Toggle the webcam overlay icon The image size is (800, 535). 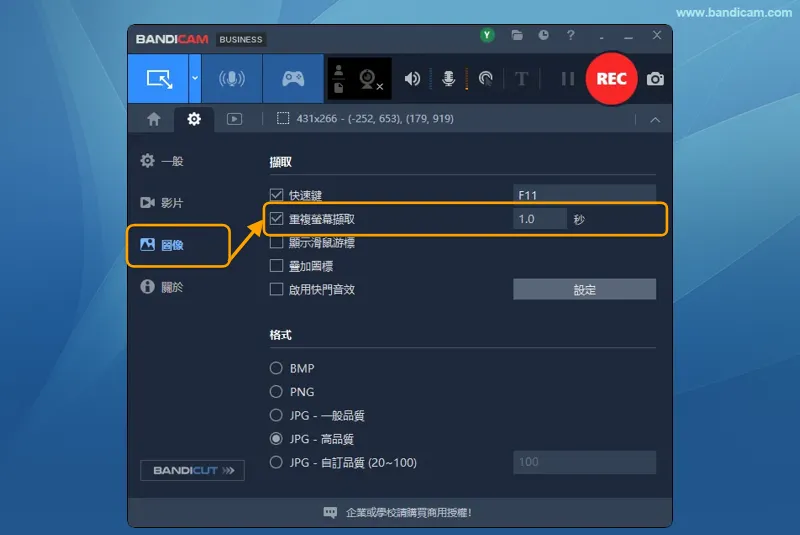[370, 79]
